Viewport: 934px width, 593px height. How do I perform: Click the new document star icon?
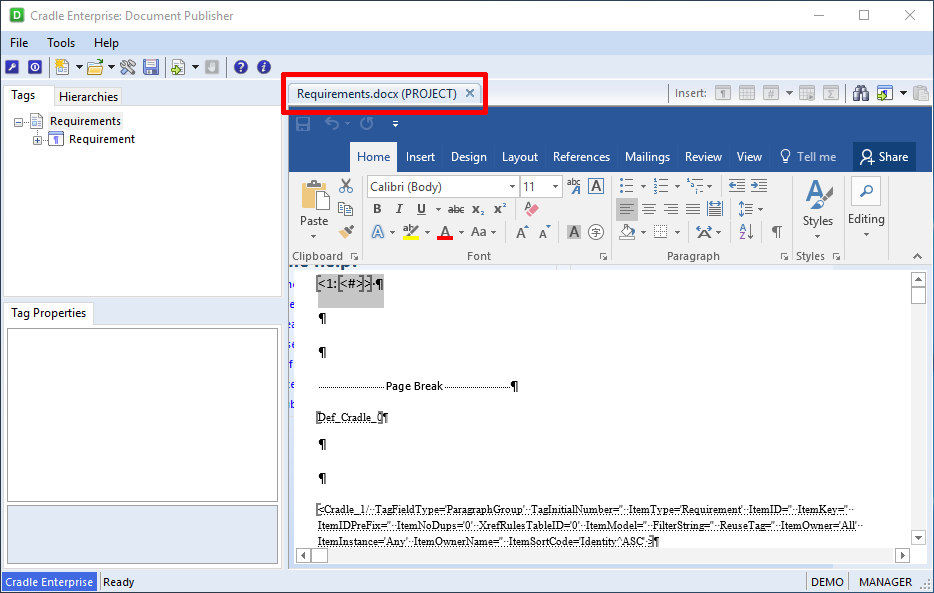(62, 67)
